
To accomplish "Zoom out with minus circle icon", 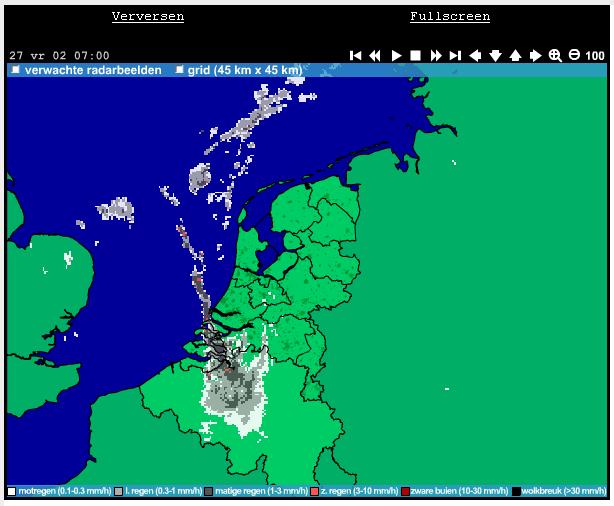I will tap(574, 55).
